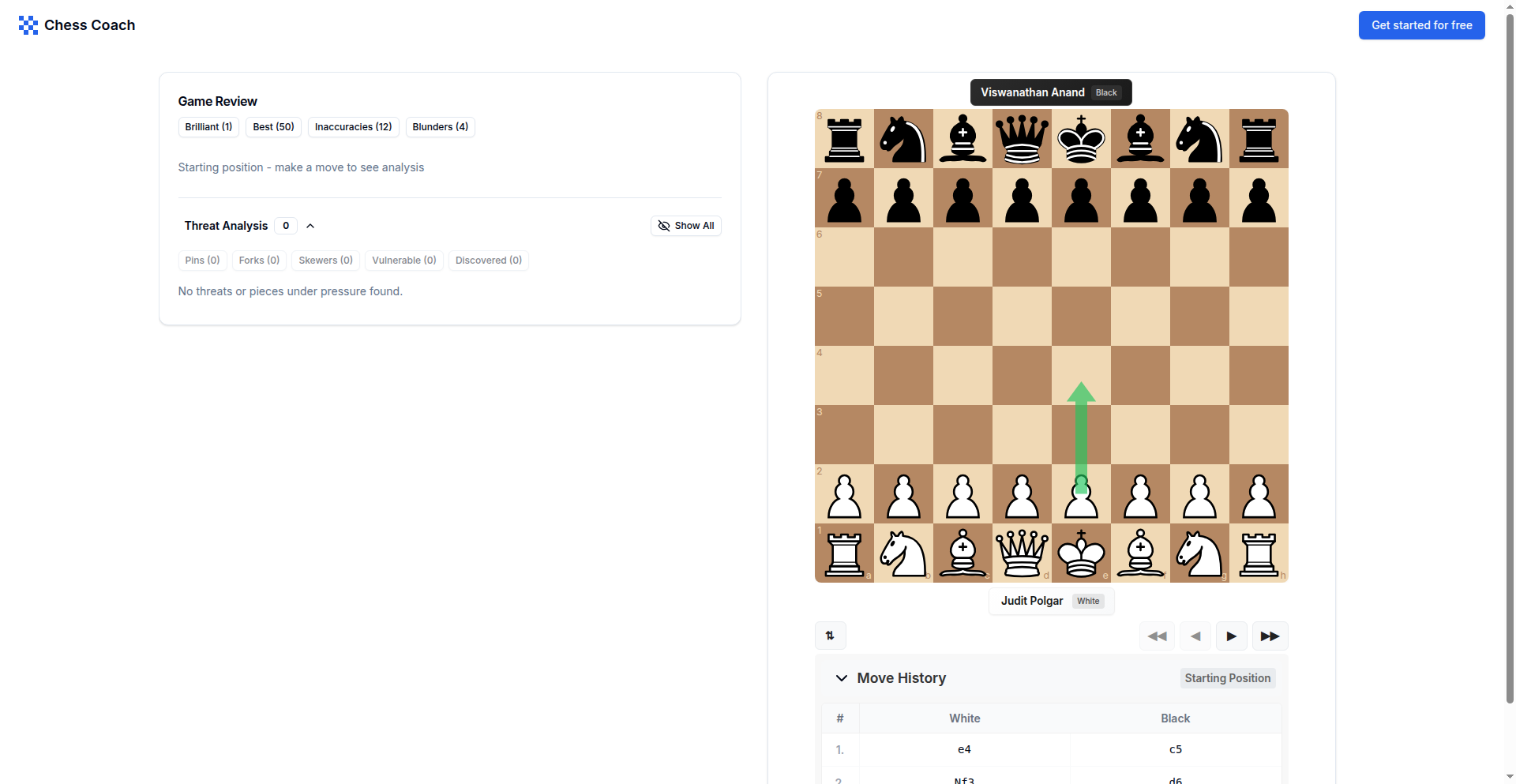Click the white pawn on e2
Image resolution: width=1516 pixels, height=784 pixels.
[x=1081, y=494]
